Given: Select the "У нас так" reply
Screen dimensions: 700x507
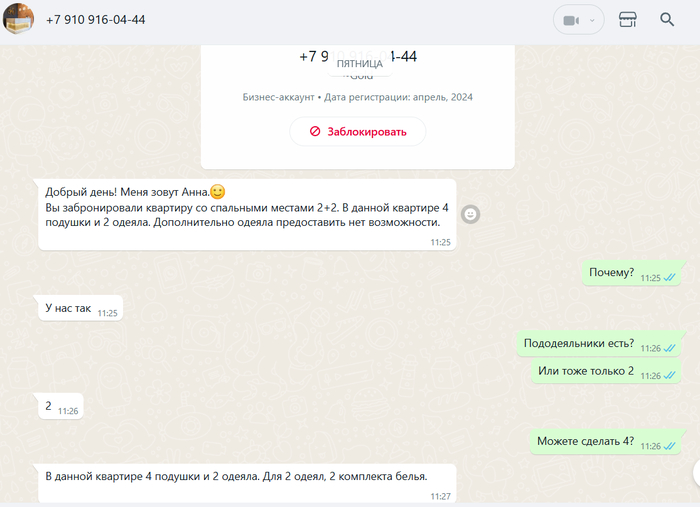Looking at the screenshot, I should coord(69,308).
